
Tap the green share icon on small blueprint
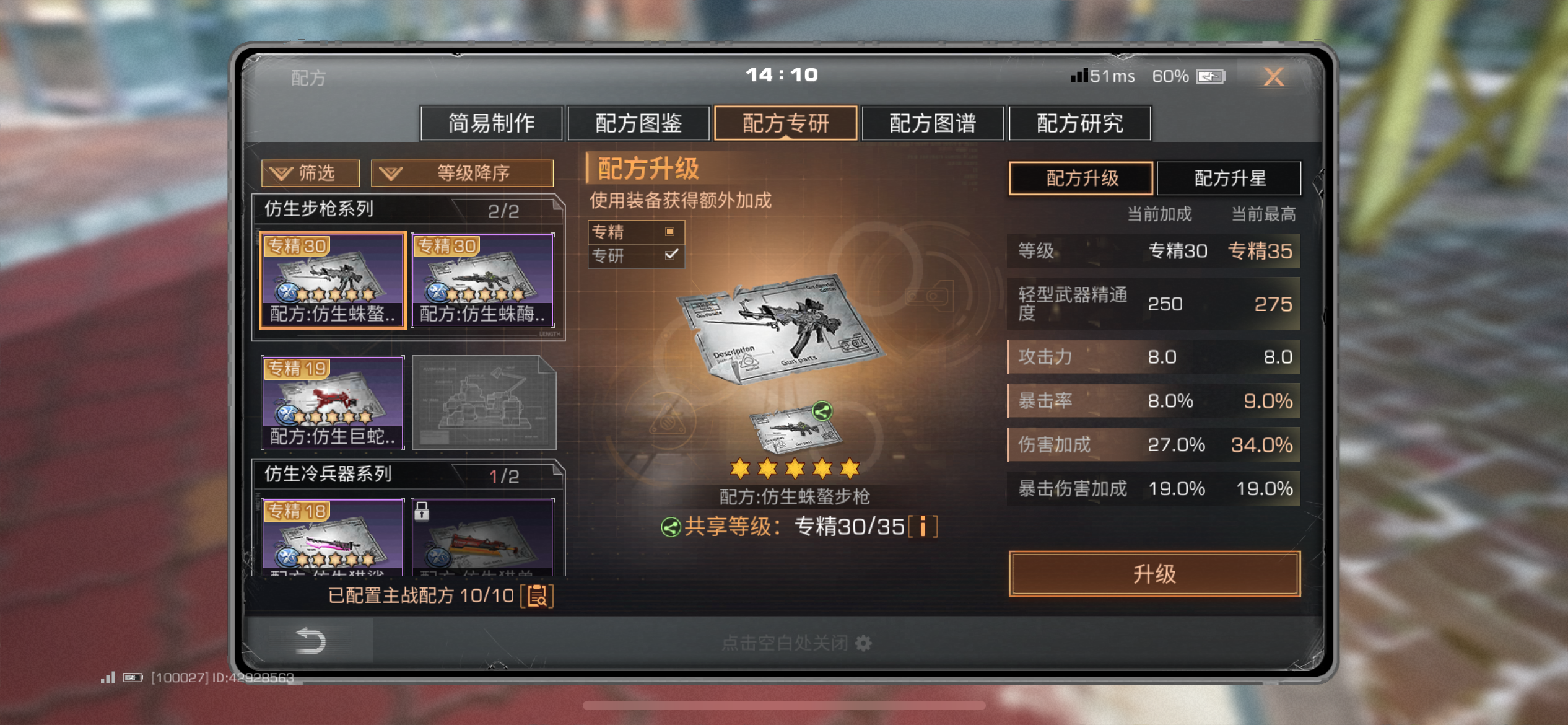point(822,411)
